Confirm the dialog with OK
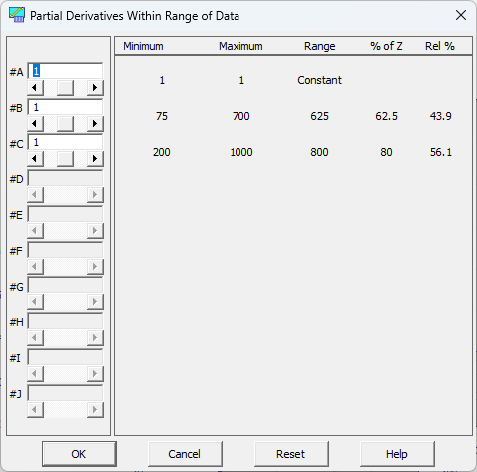Image resolution: width=477 pixels, height=472 pixels. point(79,454)
